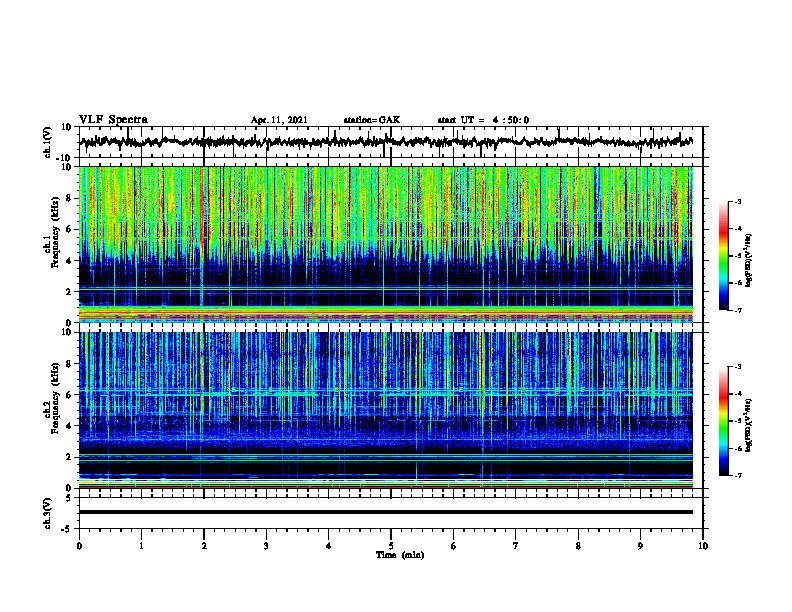Select the date "Apr. 11, 2021"
Viewport: 792px width, 612px height.
pos(279,120)
